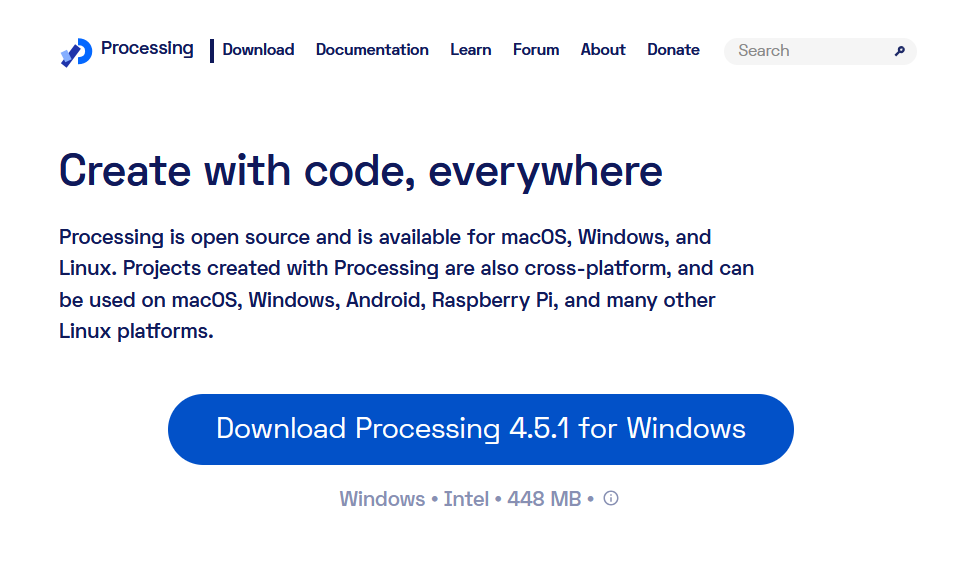Screen dimensions: 962x575
Task: Open the Download nav page
Action: coord(258,50)
